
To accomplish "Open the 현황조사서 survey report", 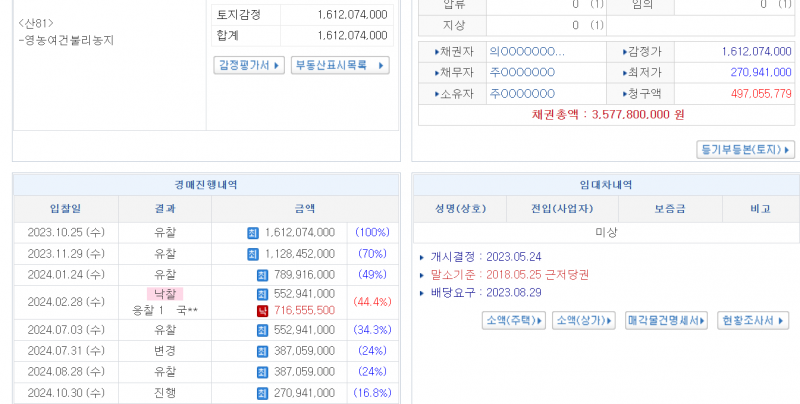I will (754, 321).
